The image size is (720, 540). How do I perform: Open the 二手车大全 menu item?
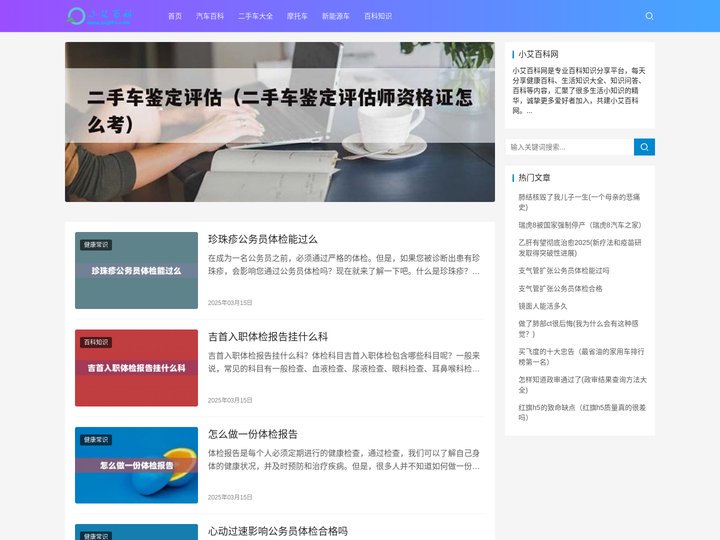(x=255, y=16)
